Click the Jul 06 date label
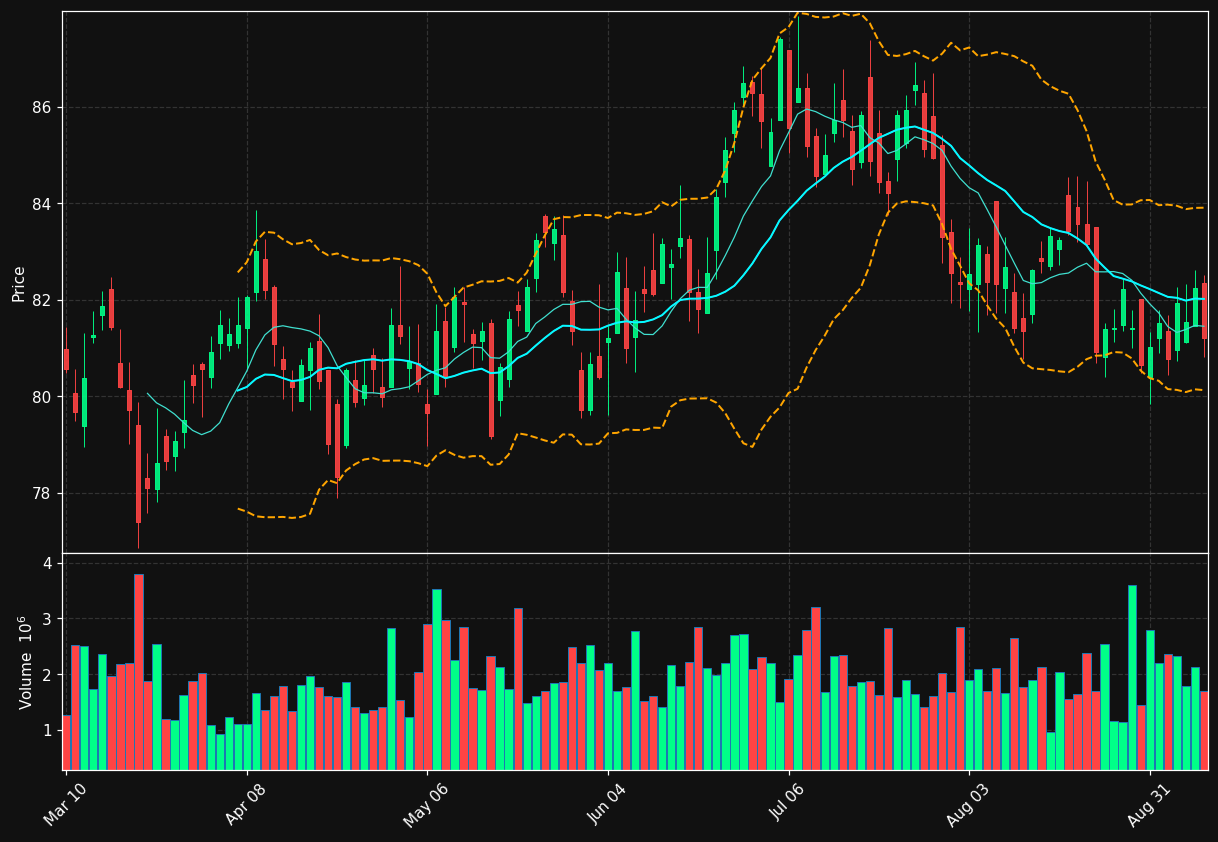 point(787,805)
